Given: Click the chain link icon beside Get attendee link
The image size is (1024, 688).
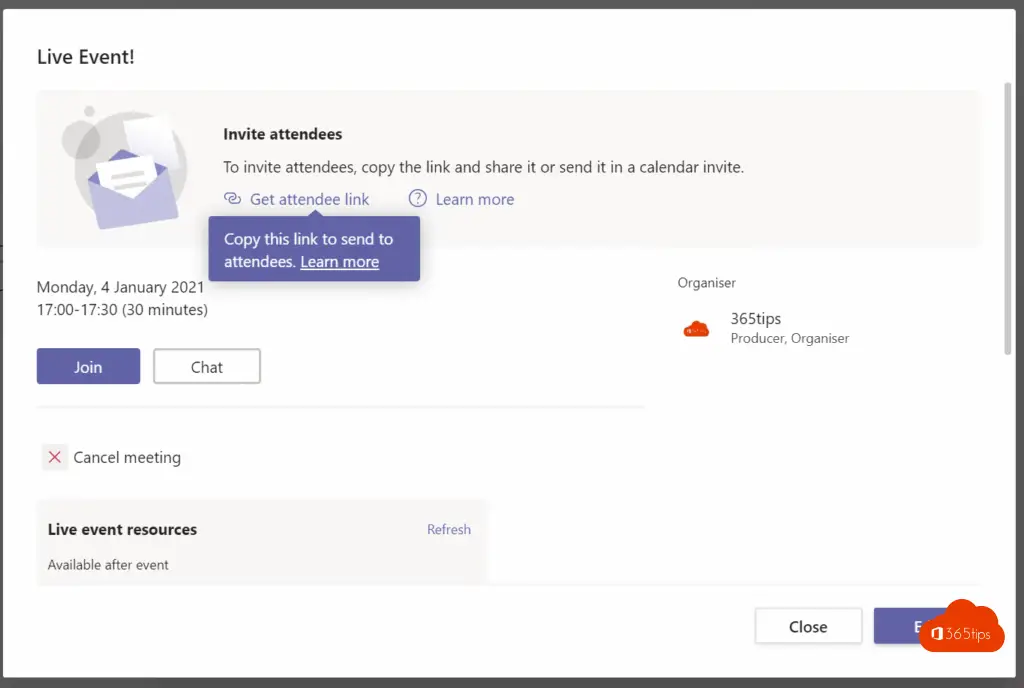Looking at the screenshot, I should [232, 199].
